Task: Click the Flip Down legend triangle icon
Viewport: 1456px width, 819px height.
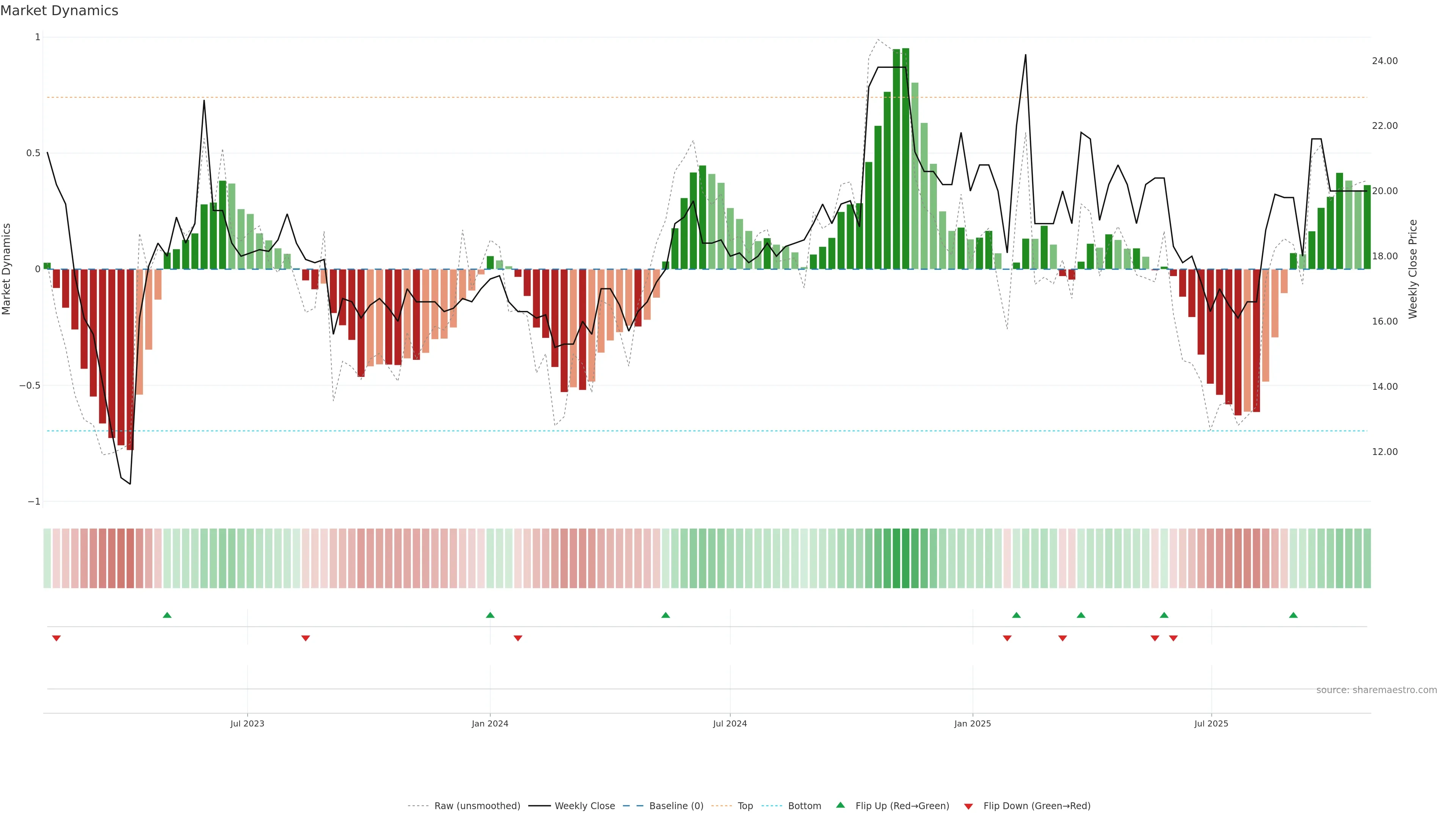Action: [x=968, y=806]
